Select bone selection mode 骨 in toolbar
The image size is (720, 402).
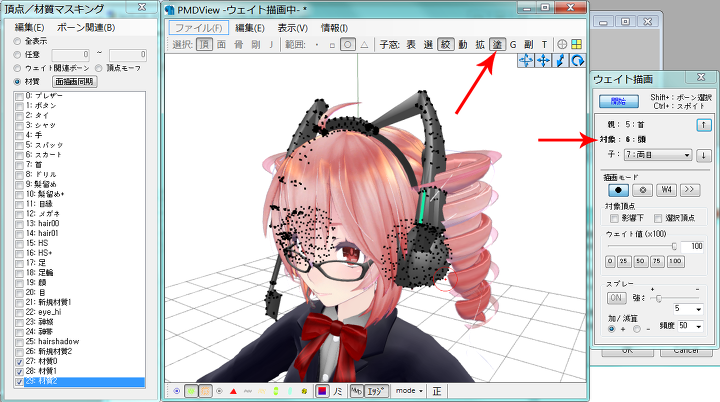(x=238, y=45)
